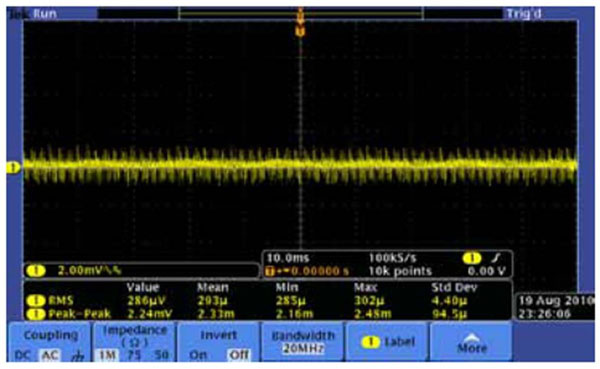Open the Bandwidth 20MHz selector
Image resolution: width=600 pixels, height=369 pixels.
click(303, 342)
